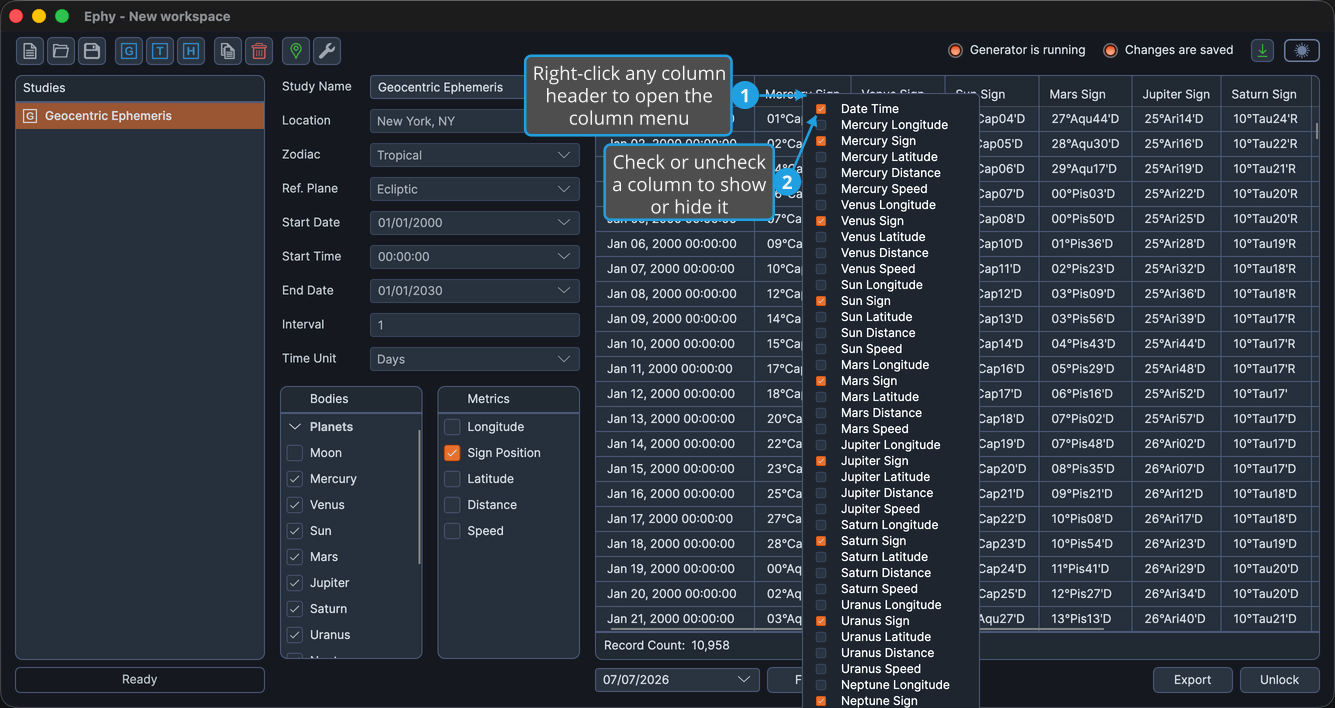Open the 07/07/2026 date dropdown
This screenshot has width=1335, height=708.
pyautogui.click(x=677, y=680)
